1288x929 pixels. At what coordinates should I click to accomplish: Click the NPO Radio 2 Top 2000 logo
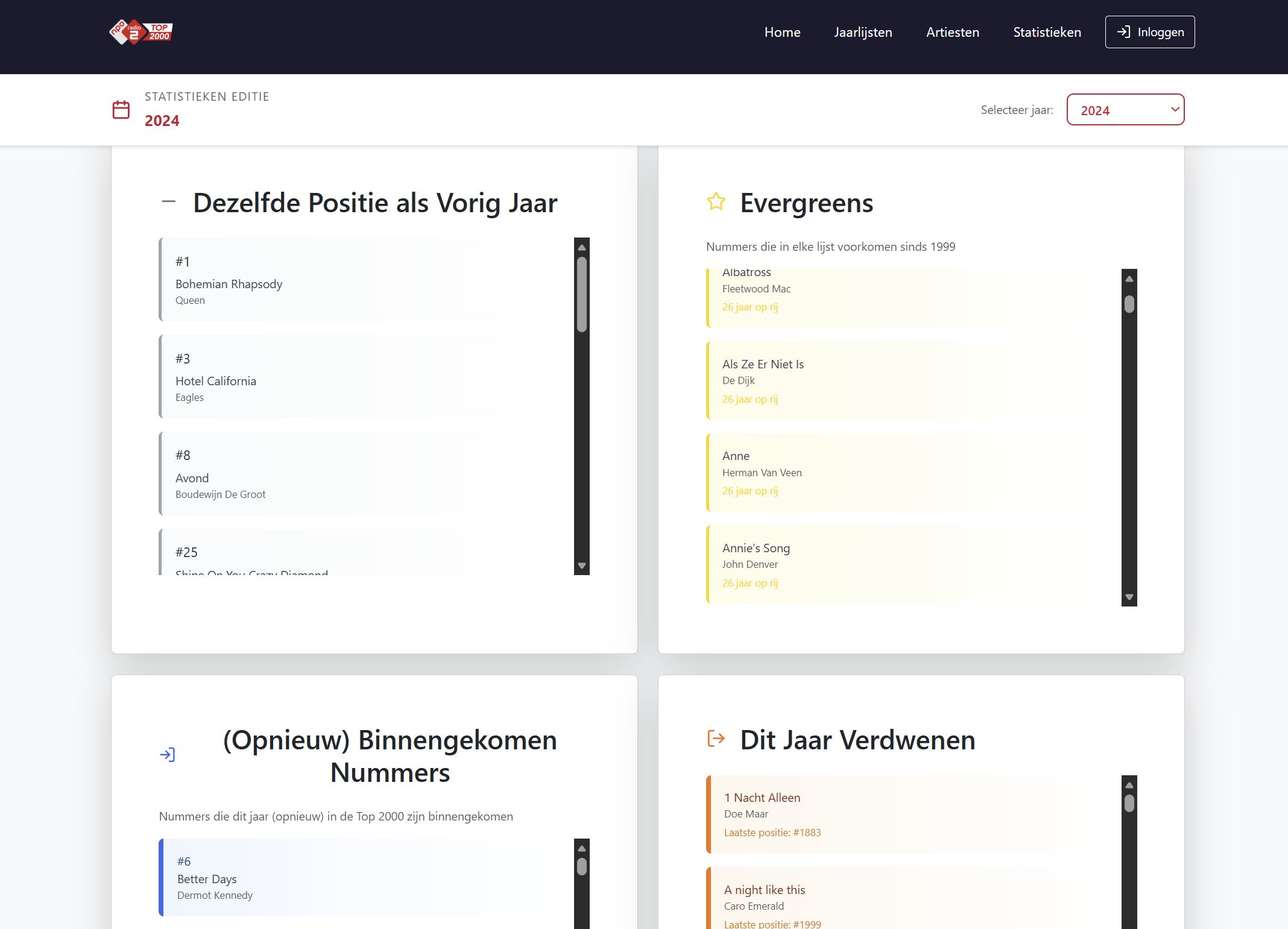(141, 32)
